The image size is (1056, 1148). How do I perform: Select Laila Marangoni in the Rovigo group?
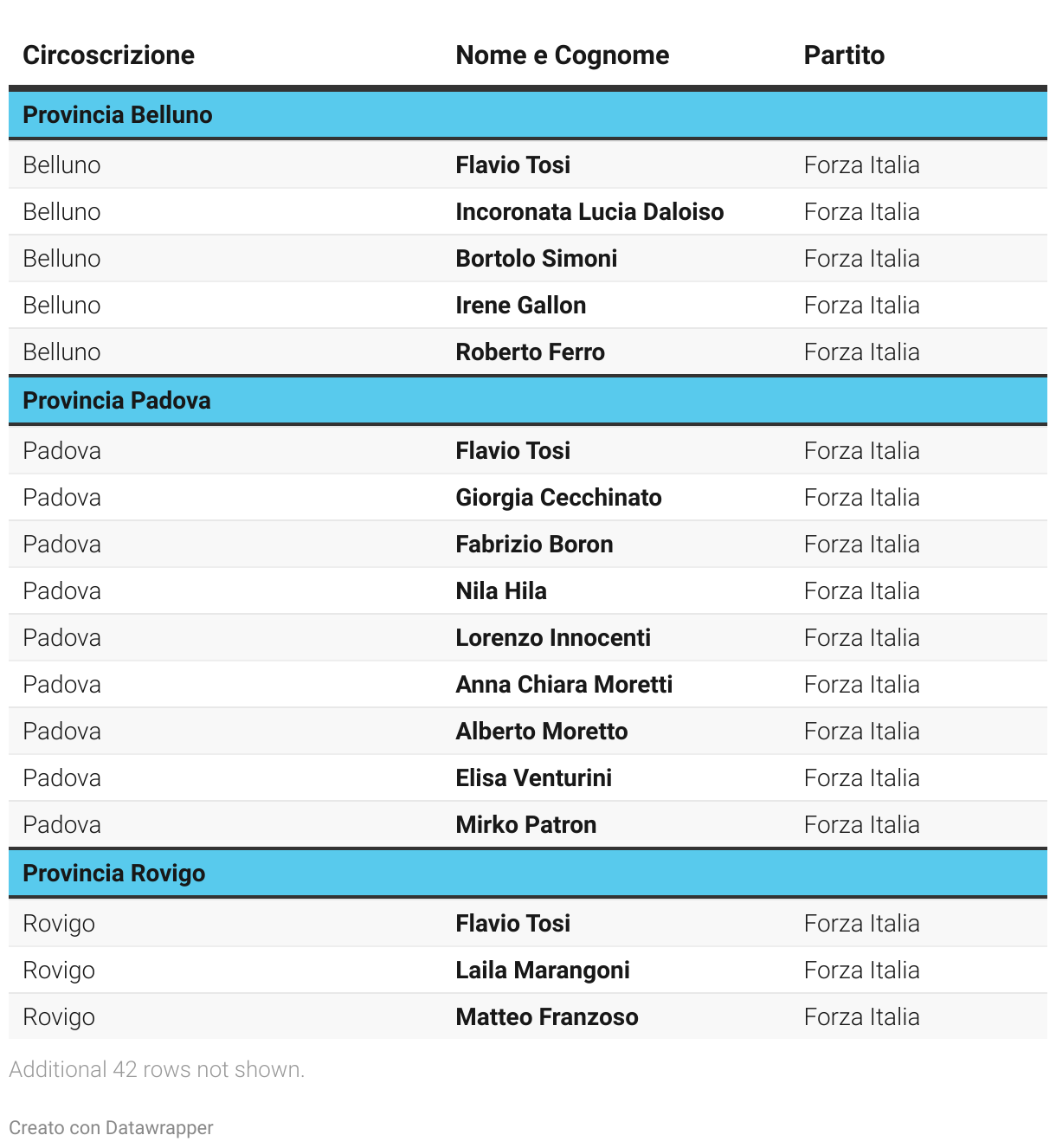[x=543, y=971]
